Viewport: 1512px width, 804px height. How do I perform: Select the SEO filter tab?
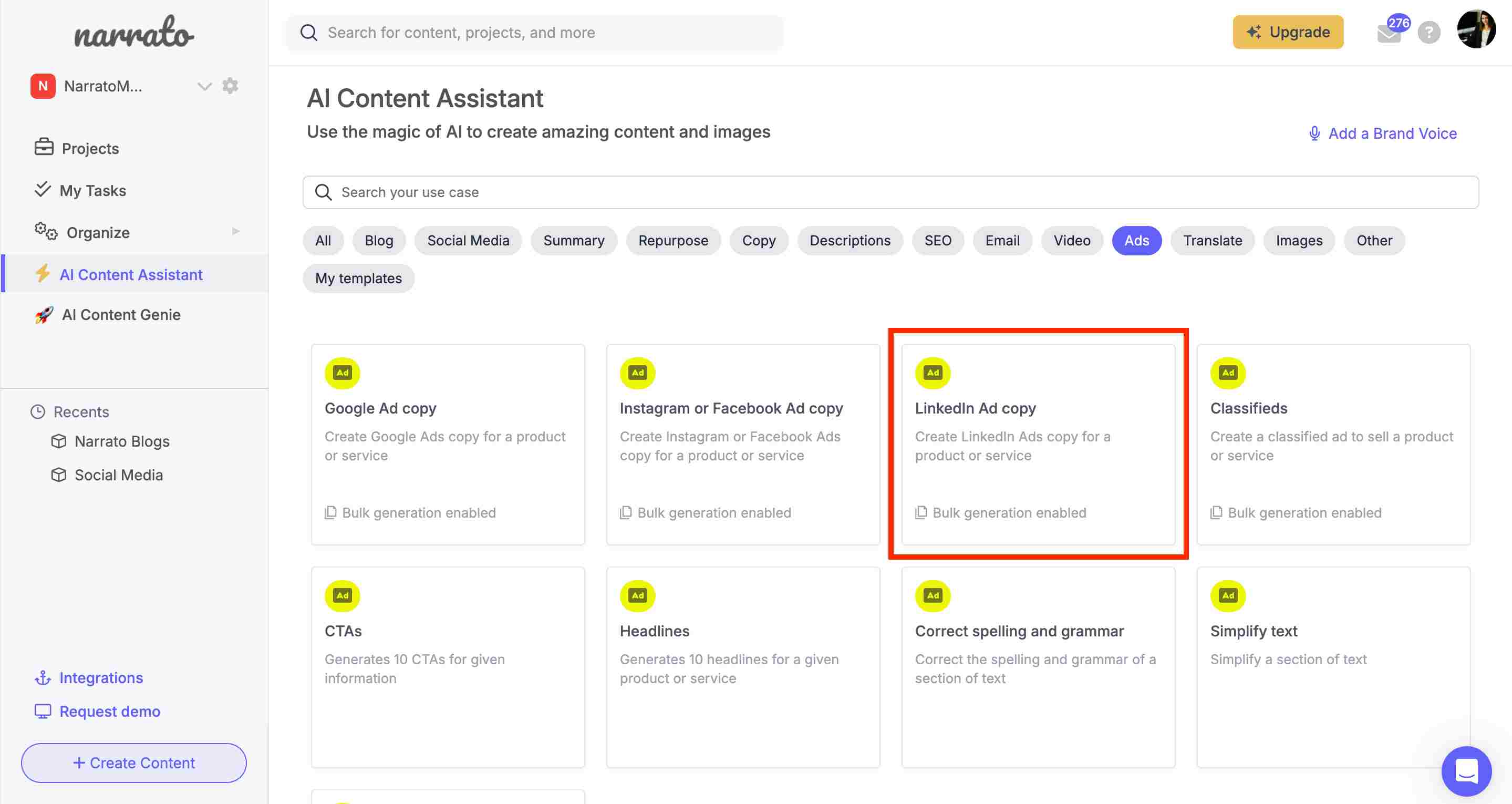[937, 240]
